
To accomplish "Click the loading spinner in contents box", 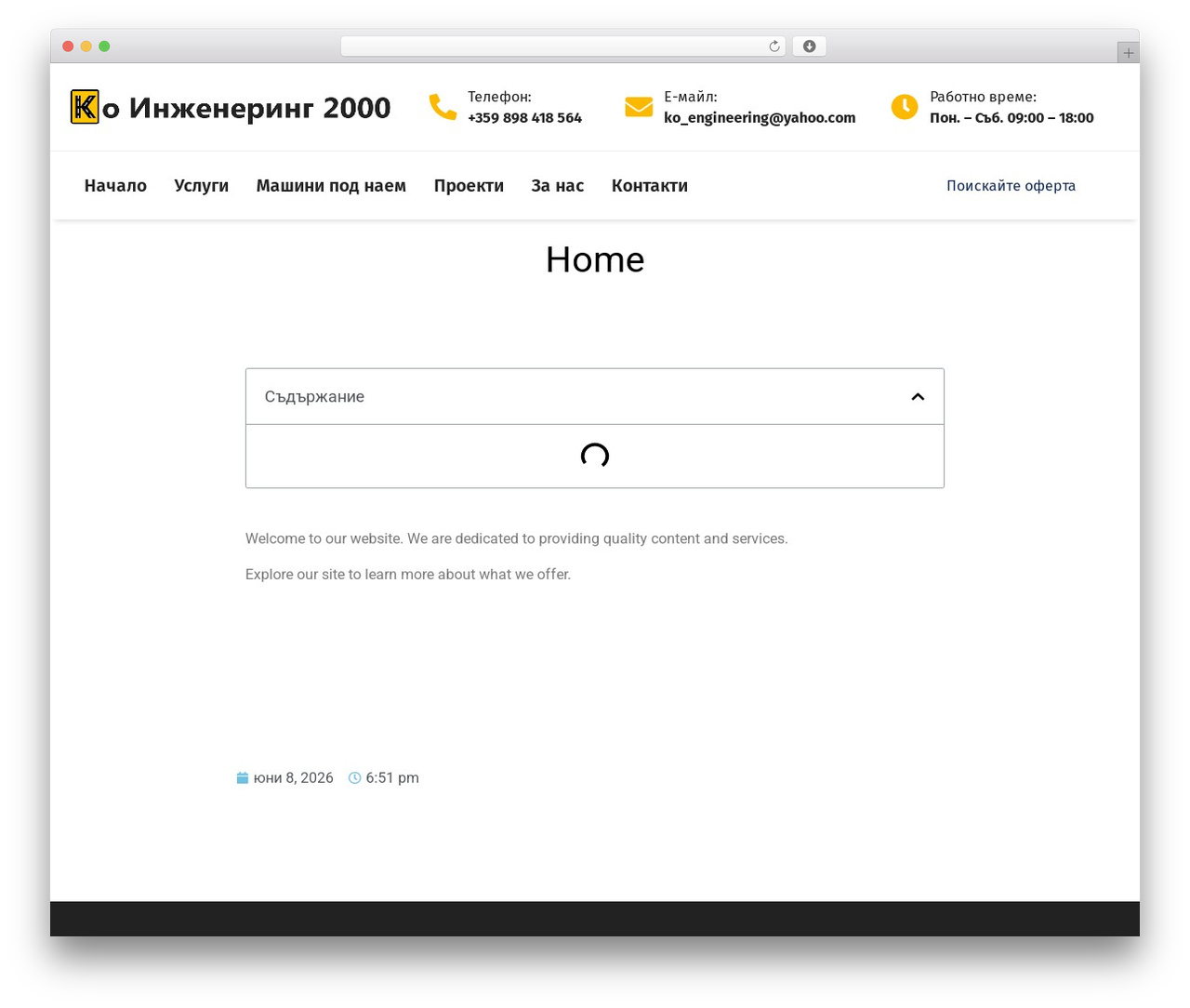I will pyautogui.click(x=595, y=456).
